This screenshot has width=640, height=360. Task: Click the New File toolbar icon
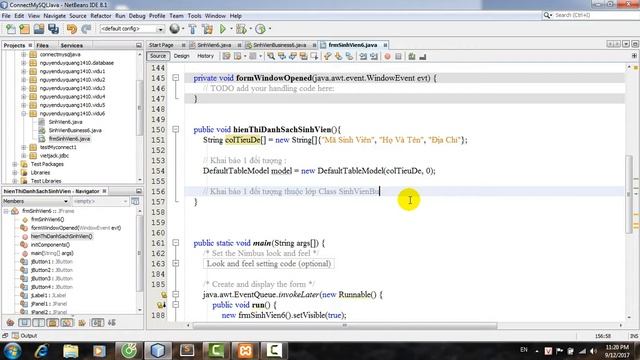point(11,29)
